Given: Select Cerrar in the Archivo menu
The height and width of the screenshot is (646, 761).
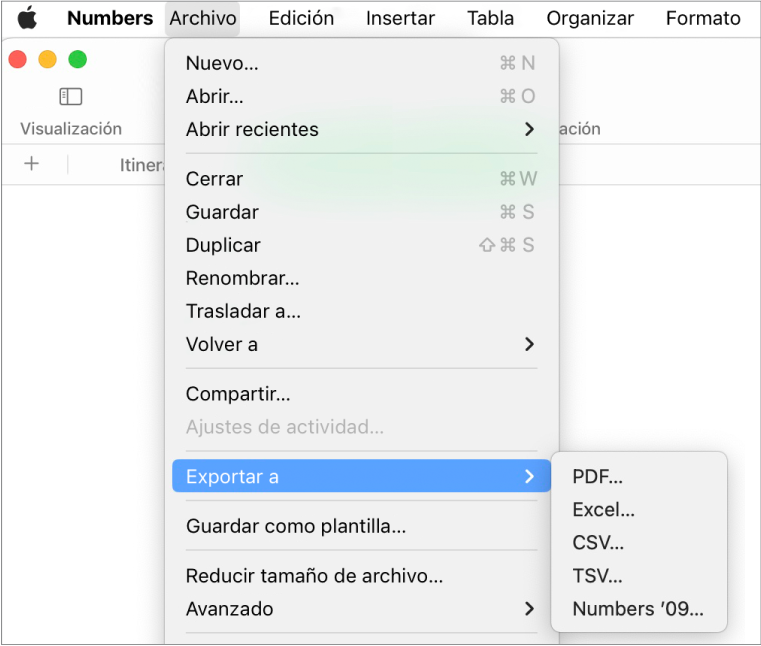Looking at the screenshot, I should coord(362,179).
